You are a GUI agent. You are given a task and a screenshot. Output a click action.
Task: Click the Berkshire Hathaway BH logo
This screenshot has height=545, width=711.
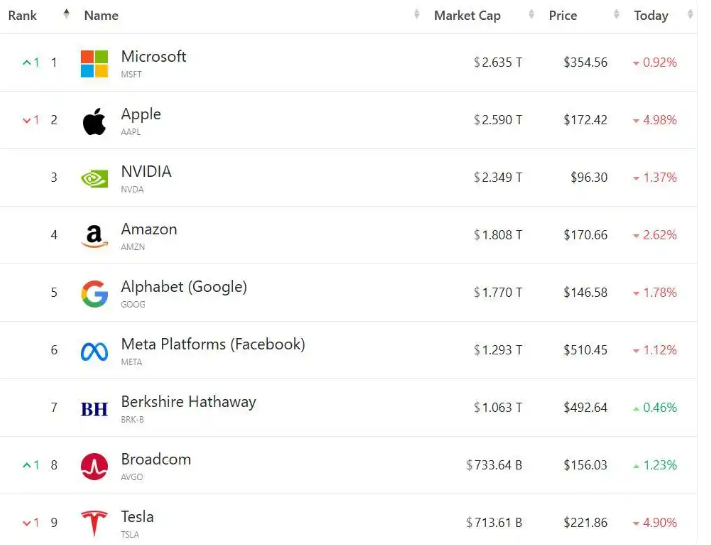click(94, 409)
